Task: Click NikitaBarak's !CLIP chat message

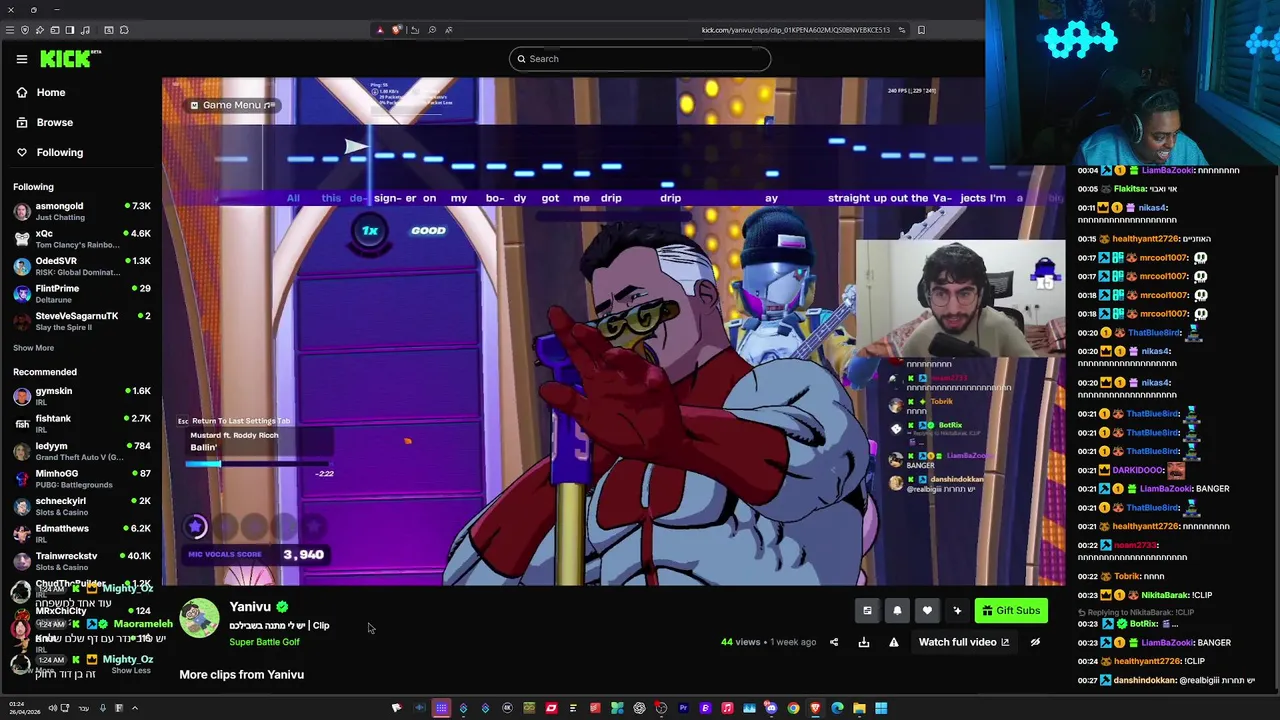Action: point(1147,595)
